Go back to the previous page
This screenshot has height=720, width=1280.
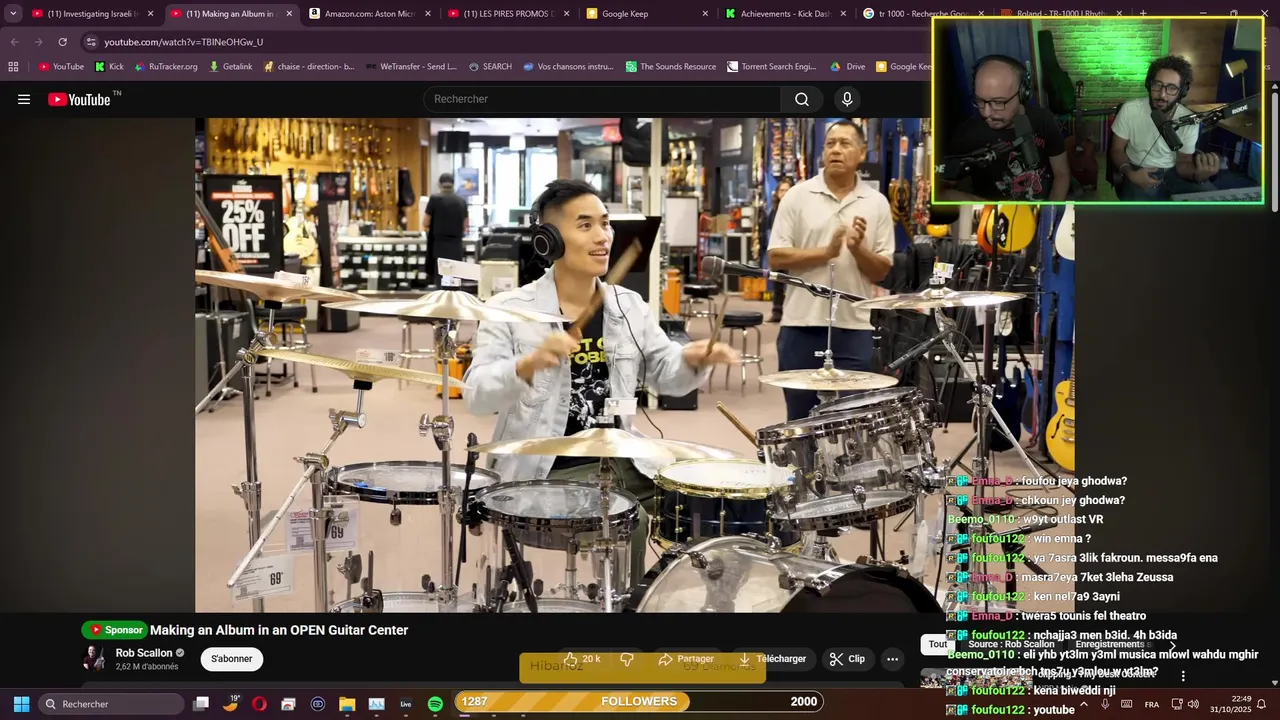14,42
